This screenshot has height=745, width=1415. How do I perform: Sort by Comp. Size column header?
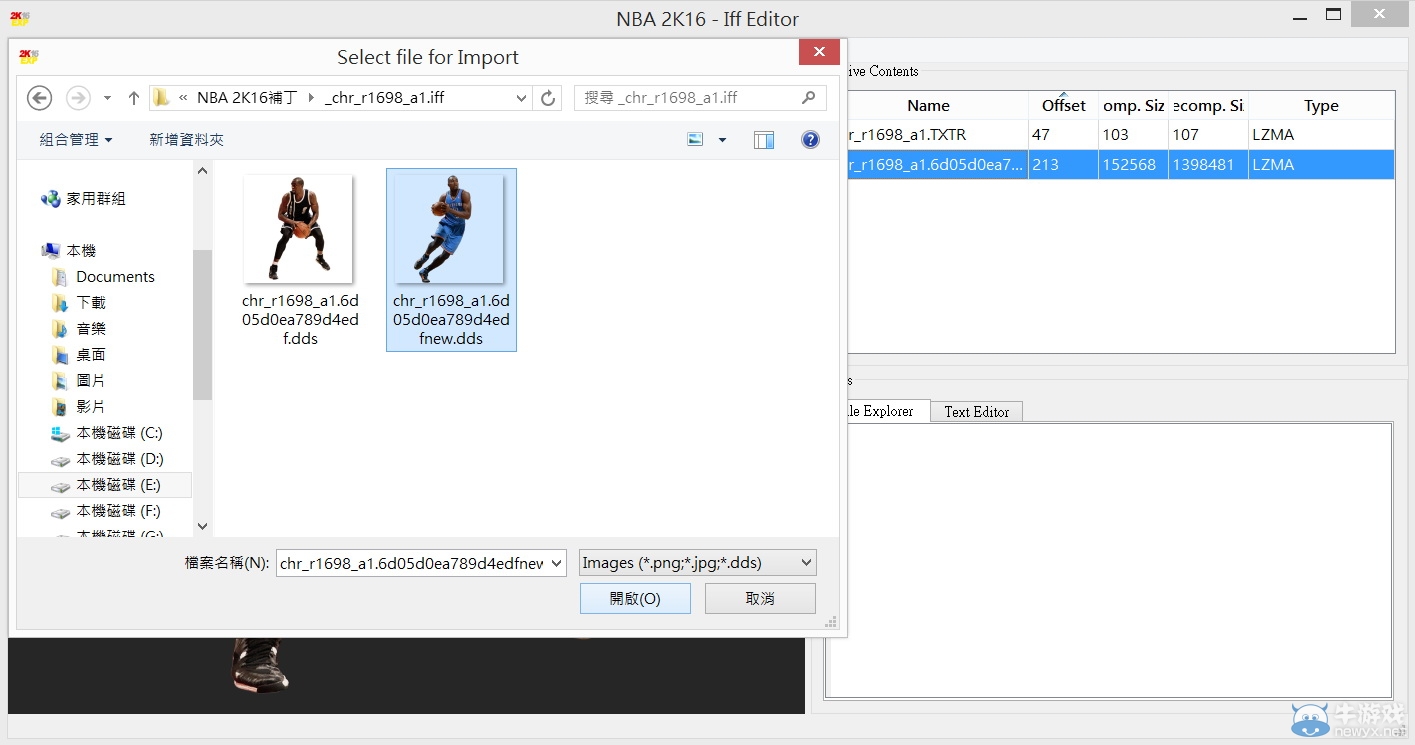1133,105
